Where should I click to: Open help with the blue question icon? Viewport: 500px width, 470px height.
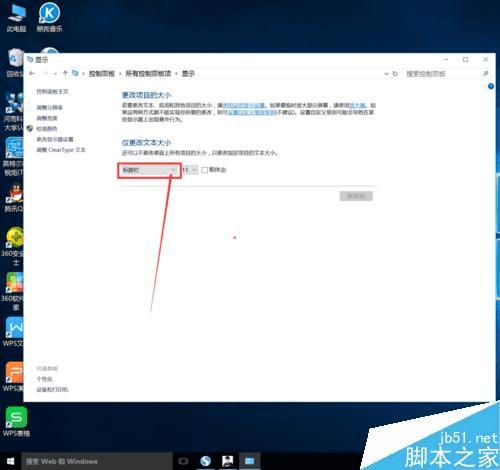[491, 86]
